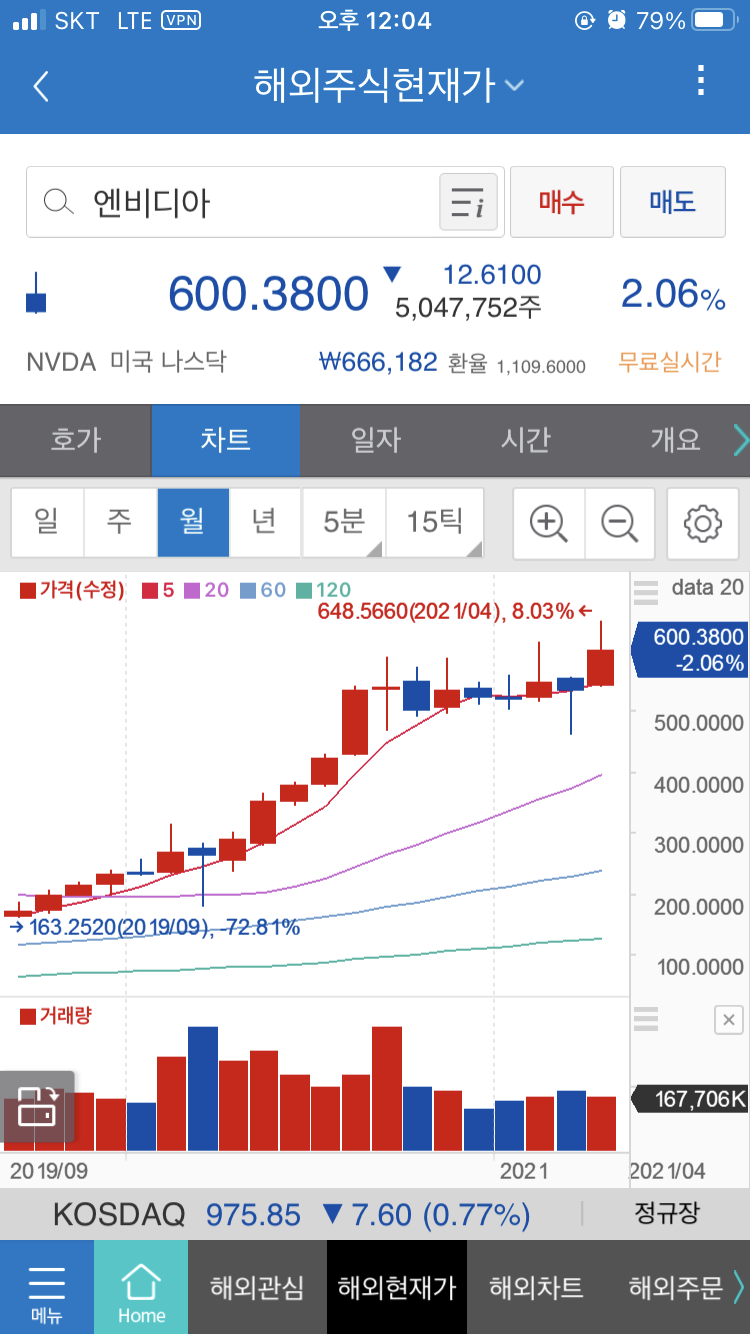
Task: Select the 일 daily period
Action: 47,522
